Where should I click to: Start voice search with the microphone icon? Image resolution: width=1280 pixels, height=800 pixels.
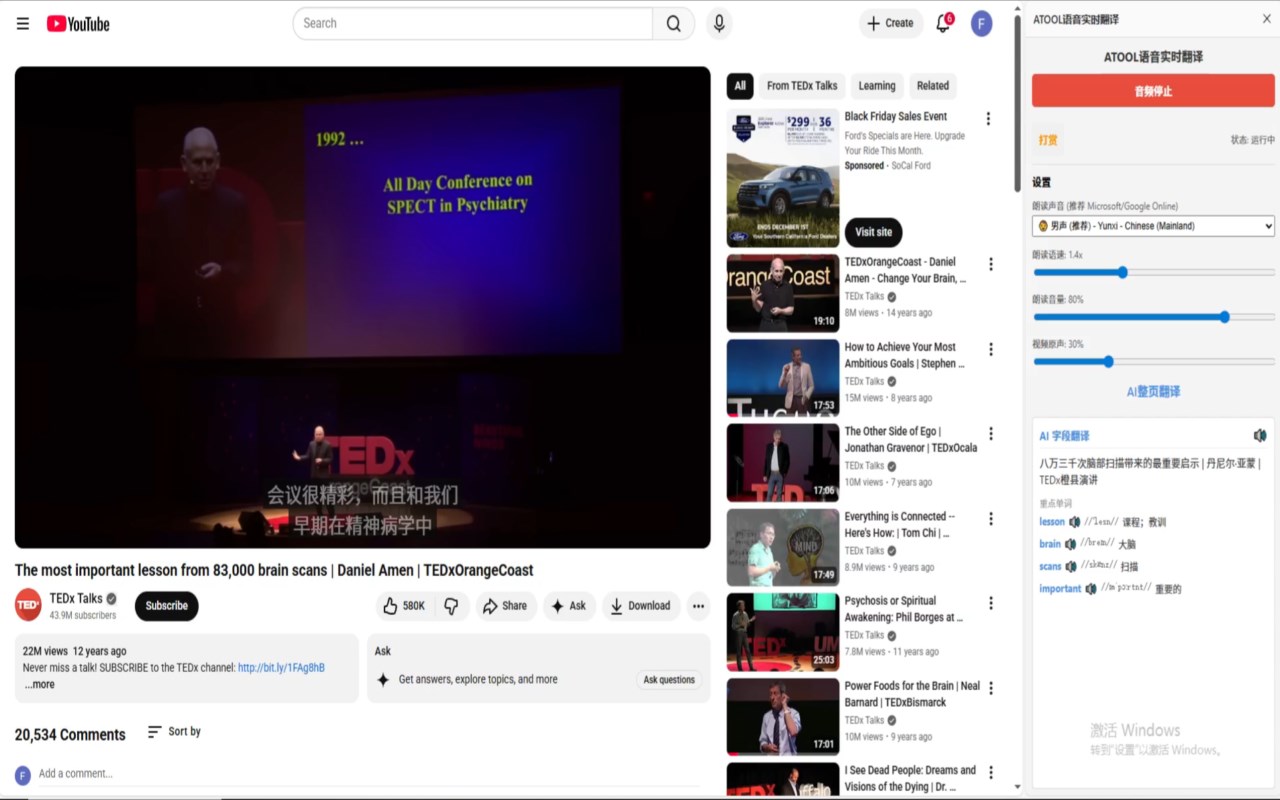coord(719,24)
